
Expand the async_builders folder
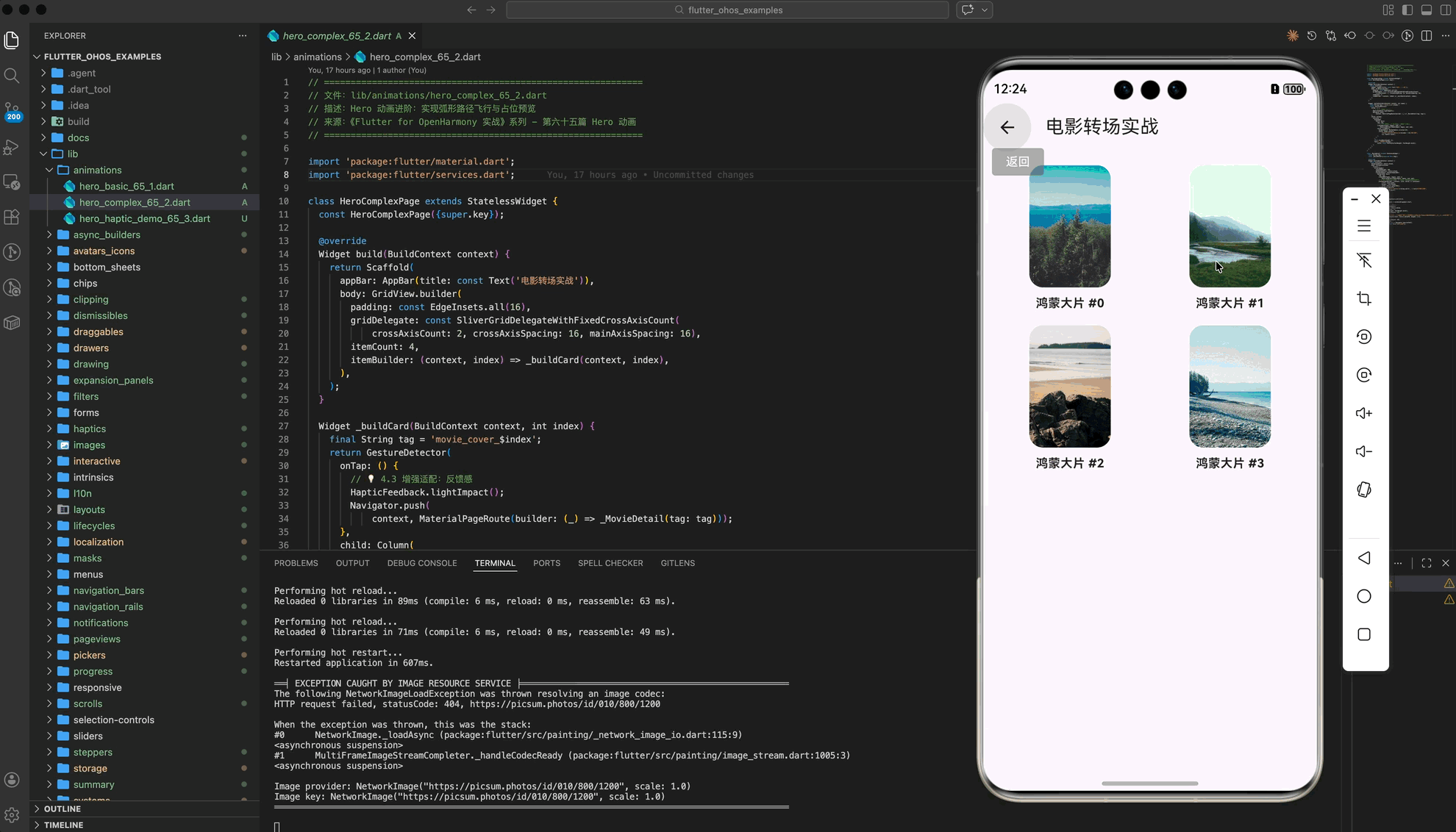point(107,234)
